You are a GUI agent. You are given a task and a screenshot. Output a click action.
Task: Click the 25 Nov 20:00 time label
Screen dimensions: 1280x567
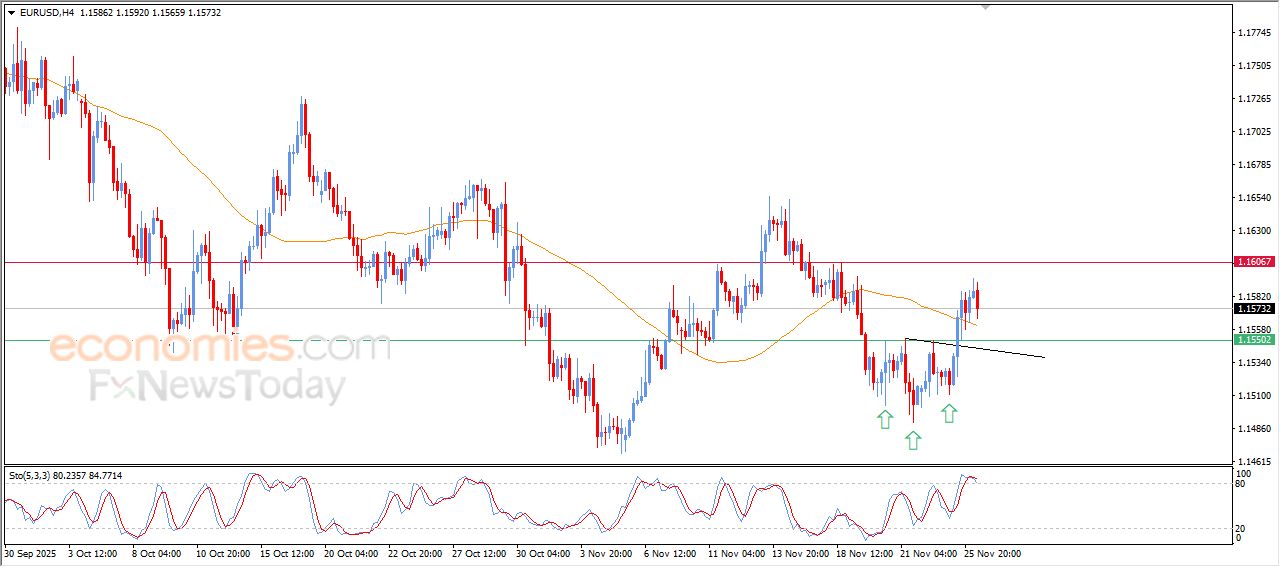click(991, 552)
